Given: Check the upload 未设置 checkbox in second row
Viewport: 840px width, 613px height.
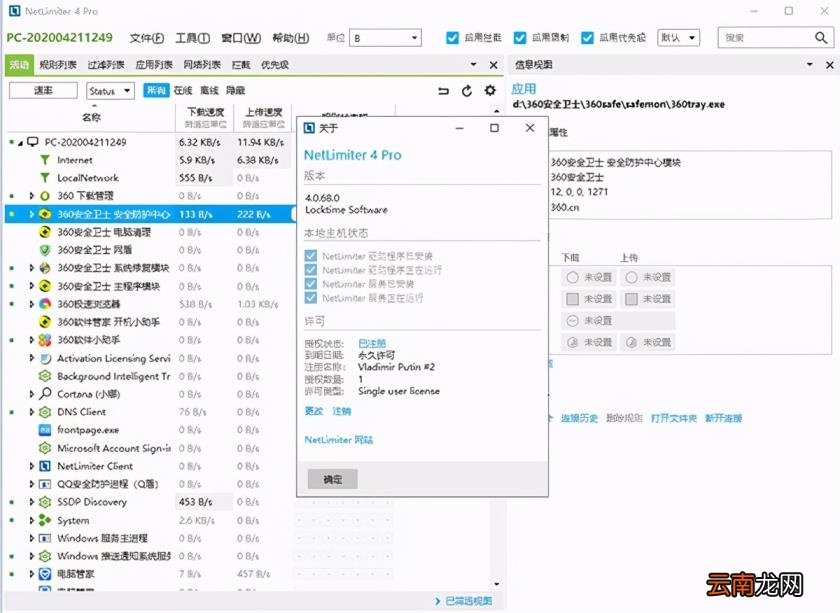Looking at the screenshot, I should pyautogui.click(x=632, y=299).
